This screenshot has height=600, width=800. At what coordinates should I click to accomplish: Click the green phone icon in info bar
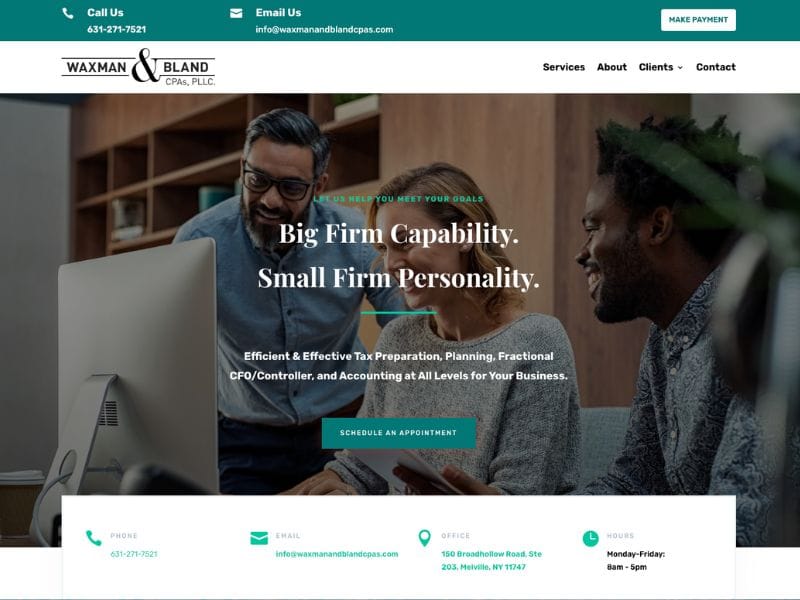coord(94,538)
